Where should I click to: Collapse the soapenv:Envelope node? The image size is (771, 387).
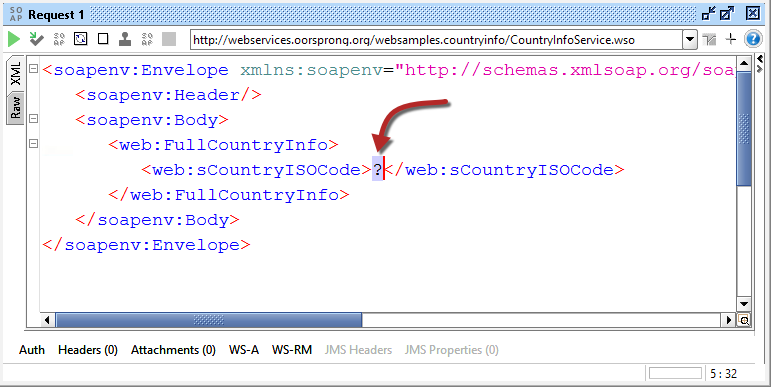tap(33, 69)
